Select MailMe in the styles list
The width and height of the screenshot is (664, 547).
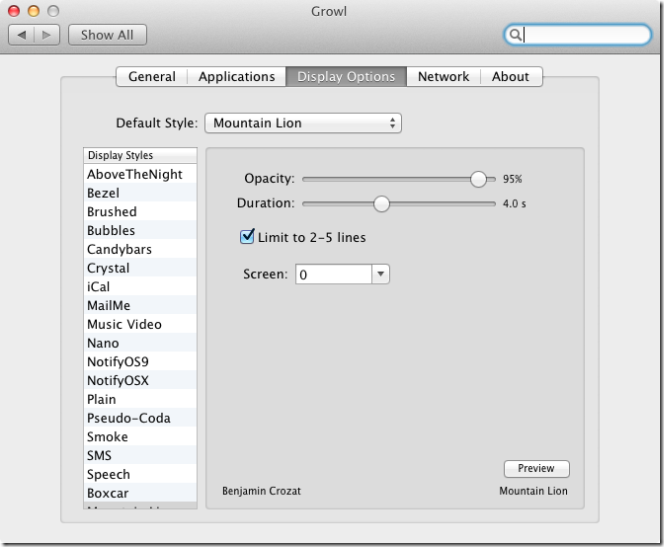point(140,305)
